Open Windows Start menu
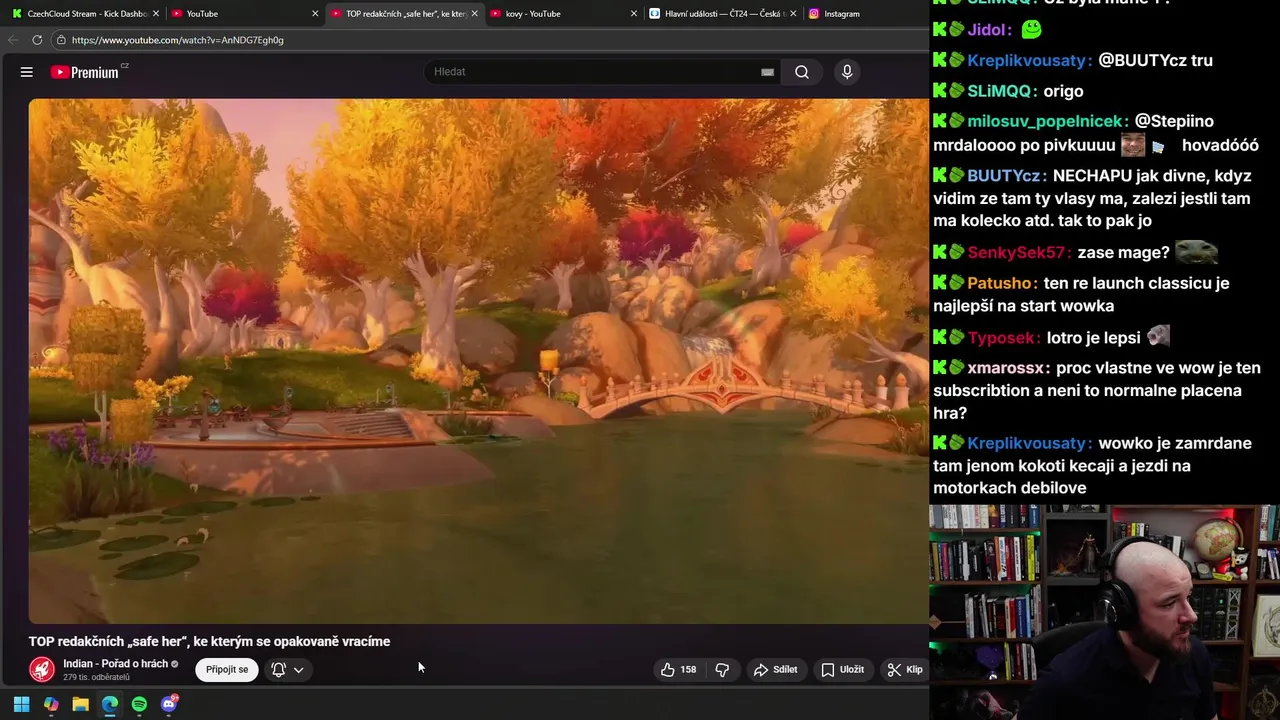The image size is (1280, 720). coord(21,704)
